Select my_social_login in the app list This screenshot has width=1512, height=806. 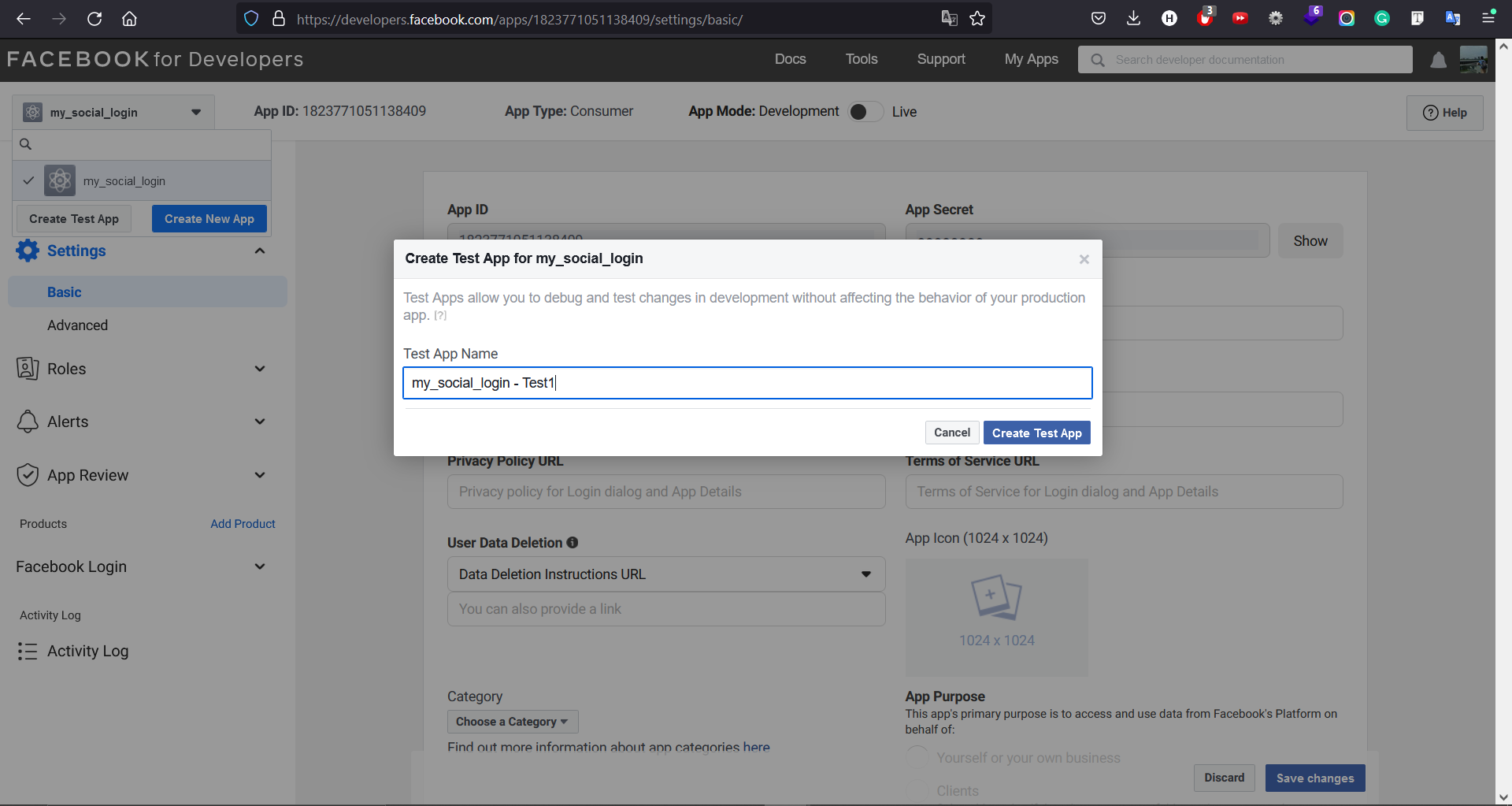tap(142, 181)
